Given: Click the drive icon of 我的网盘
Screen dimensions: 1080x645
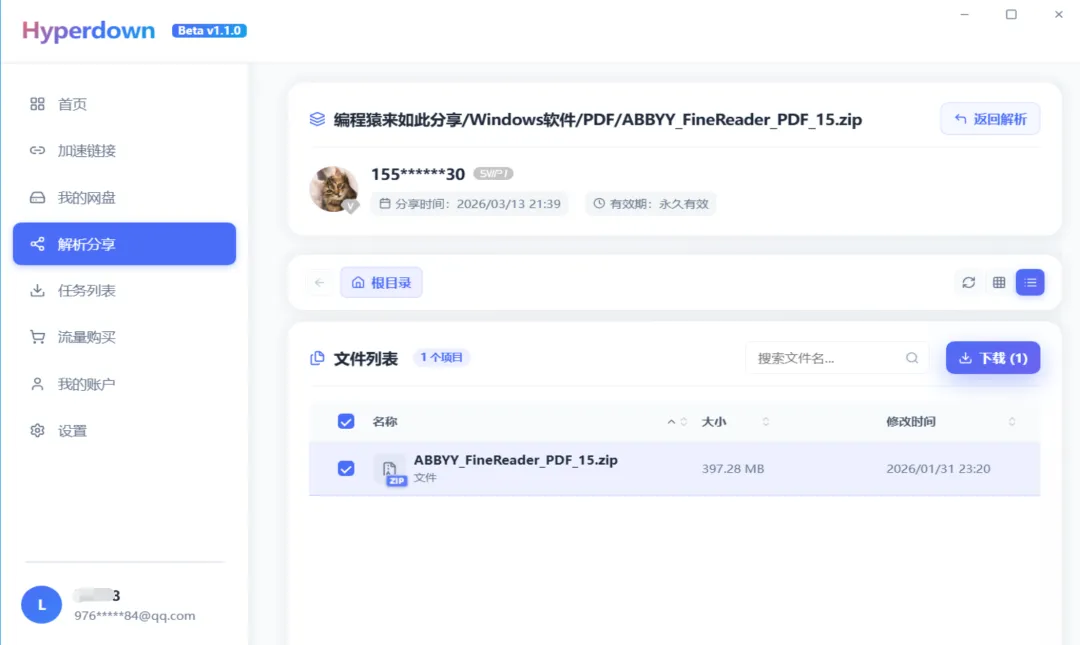Looking at the screenshot, I should 37,198.
